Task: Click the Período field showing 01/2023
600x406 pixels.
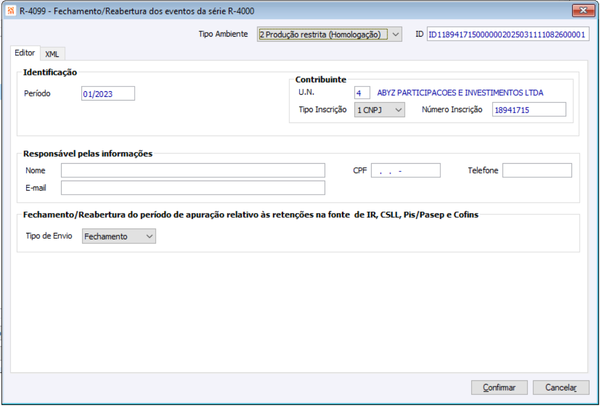Action: 108,94
